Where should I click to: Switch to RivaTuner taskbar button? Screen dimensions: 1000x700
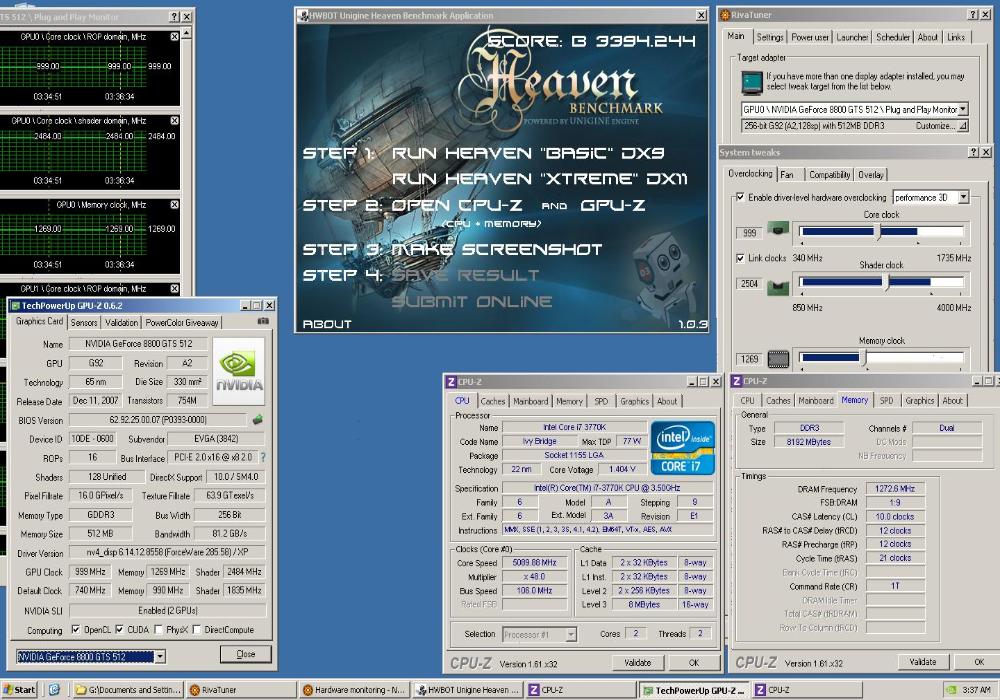[x=242, y=690]
